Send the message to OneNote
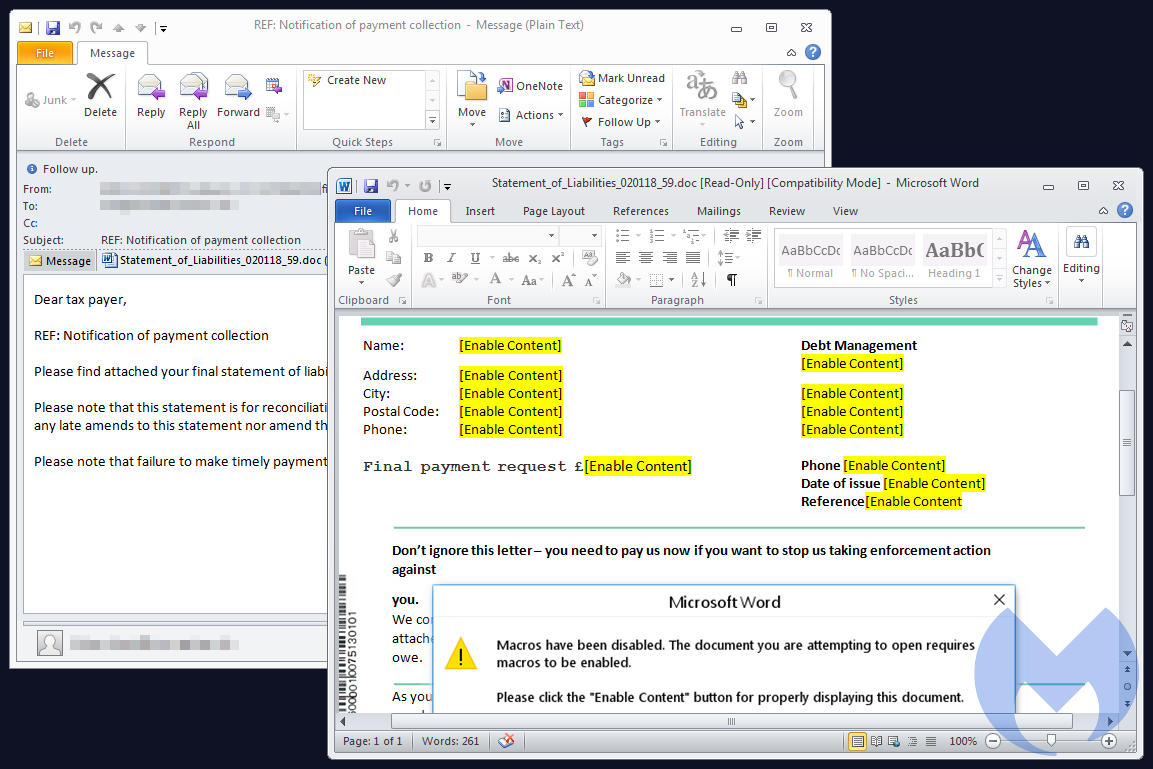The width and height of the screenshot is (1153, 769). click(529, 86)
